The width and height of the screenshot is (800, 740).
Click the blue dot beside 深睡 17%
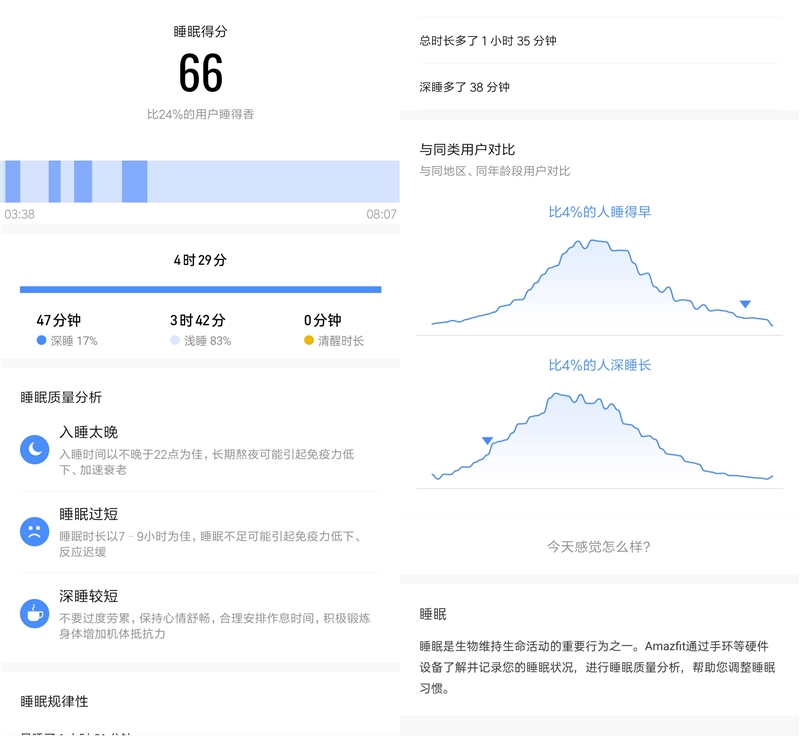41,341
